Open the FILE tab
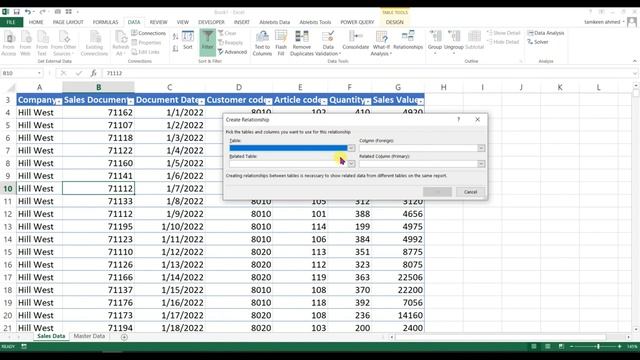 pyautogui.click(x=11, y=22)
